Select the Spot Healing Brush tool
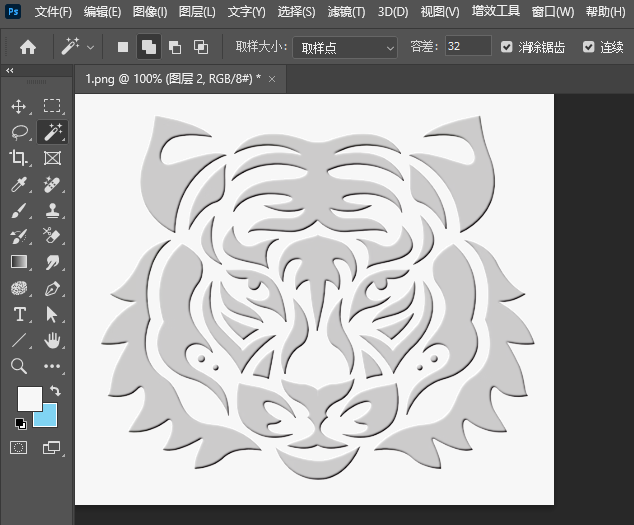This screenshot has height=525, width=634. click(x=52, y=184)
